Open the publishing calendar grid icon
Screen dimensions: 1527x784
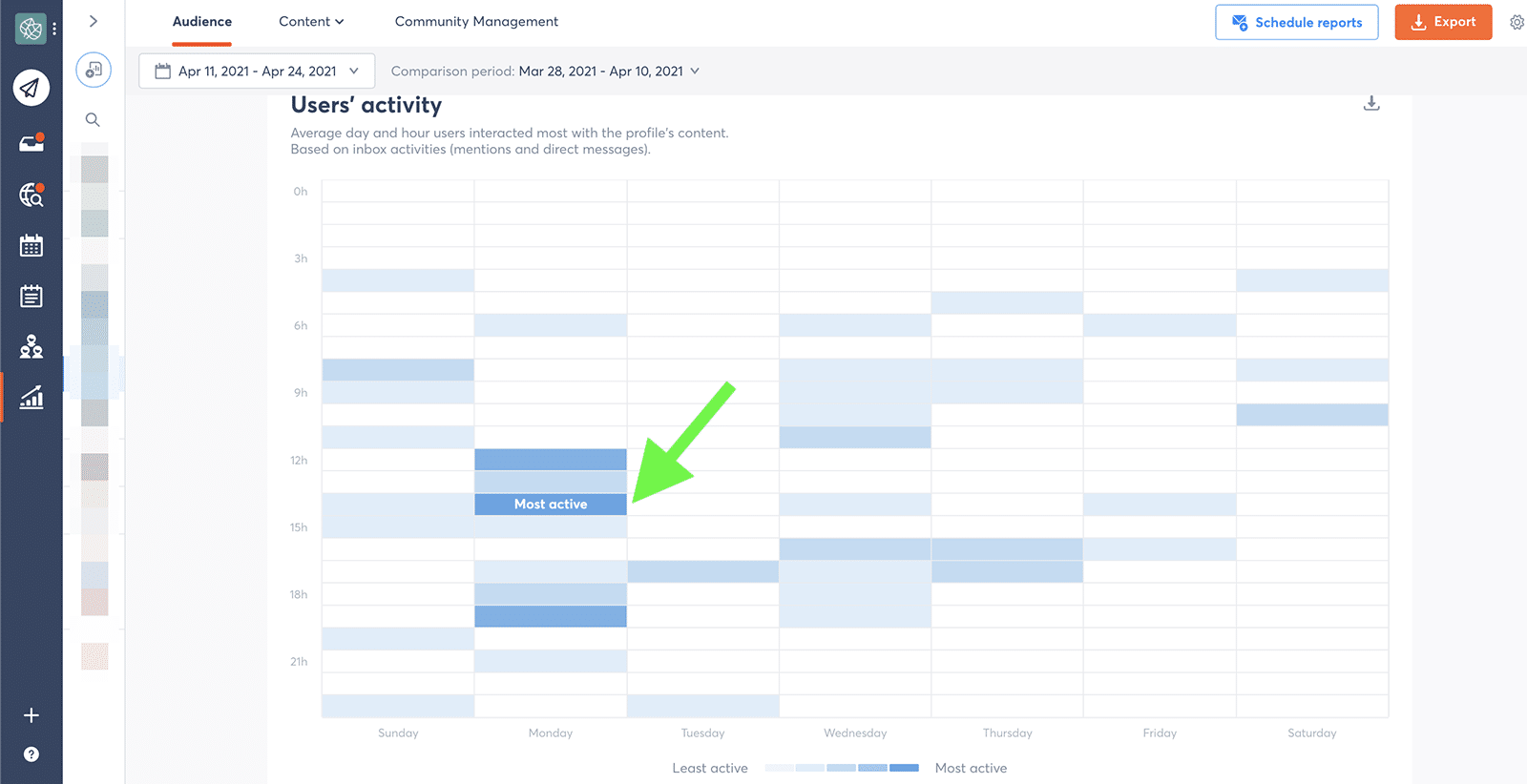point(31,246)
